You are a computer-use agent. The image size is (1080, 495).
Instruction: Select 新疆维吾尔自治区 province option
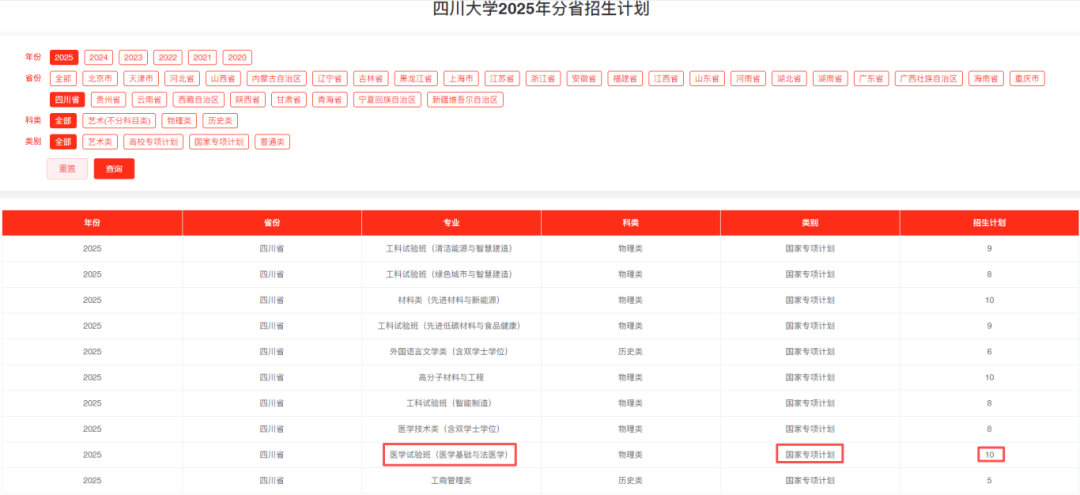tap(466, 100)
